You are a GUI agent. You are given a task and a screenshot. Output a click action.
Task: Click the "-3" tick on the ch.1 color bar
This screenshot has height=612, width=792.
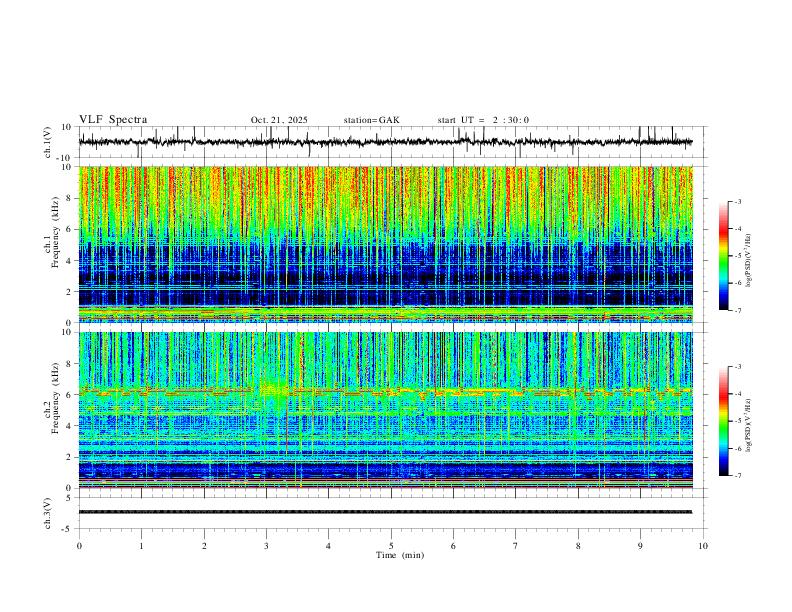(737, 202)
